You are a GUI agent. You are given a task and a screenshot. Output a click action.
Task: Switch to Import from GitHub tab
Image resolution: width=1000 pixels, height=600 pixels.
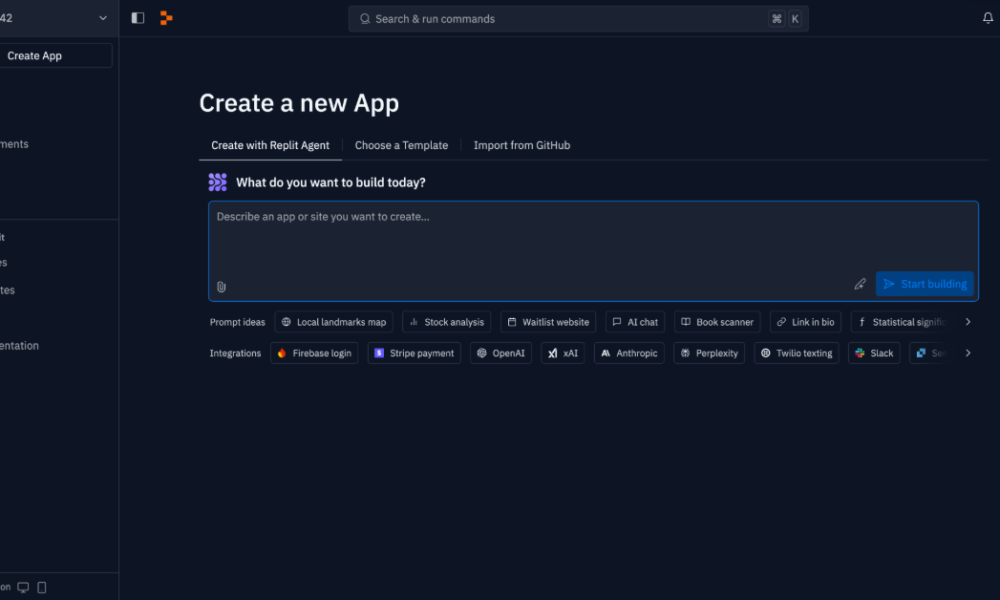point(521,145)
